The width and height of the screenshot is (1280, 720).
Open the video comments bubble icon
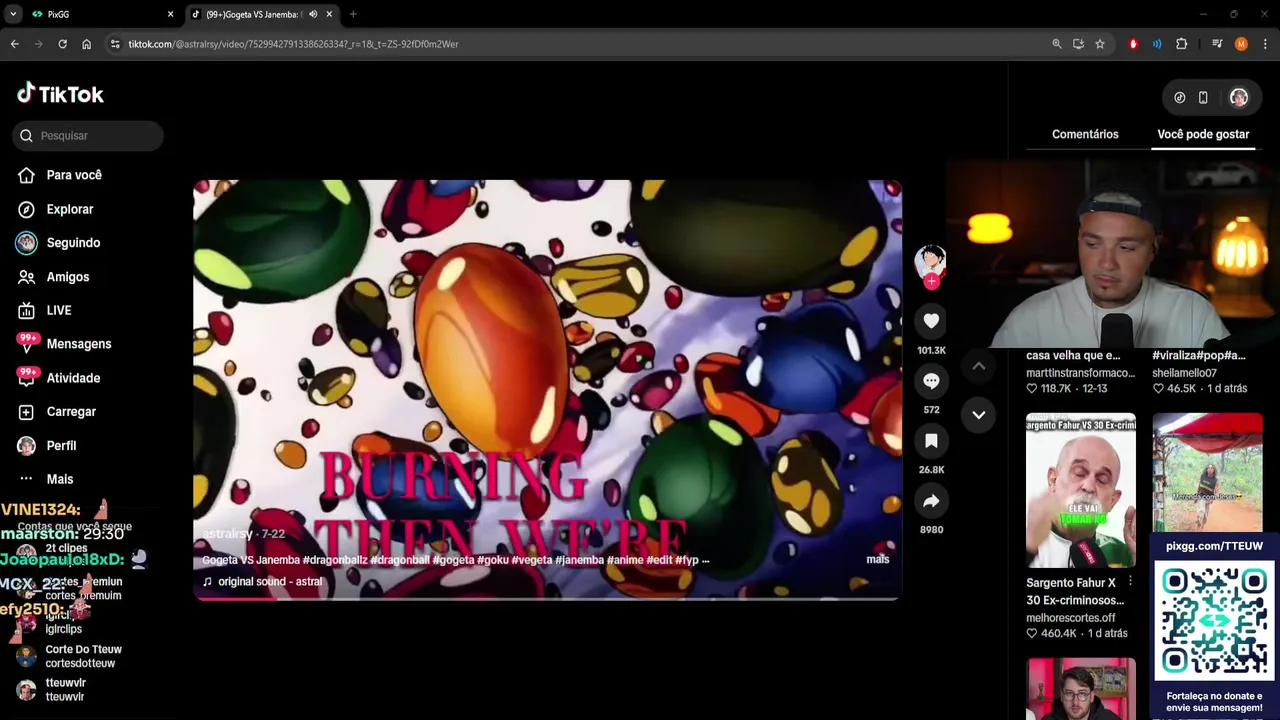tap(931, 381)
